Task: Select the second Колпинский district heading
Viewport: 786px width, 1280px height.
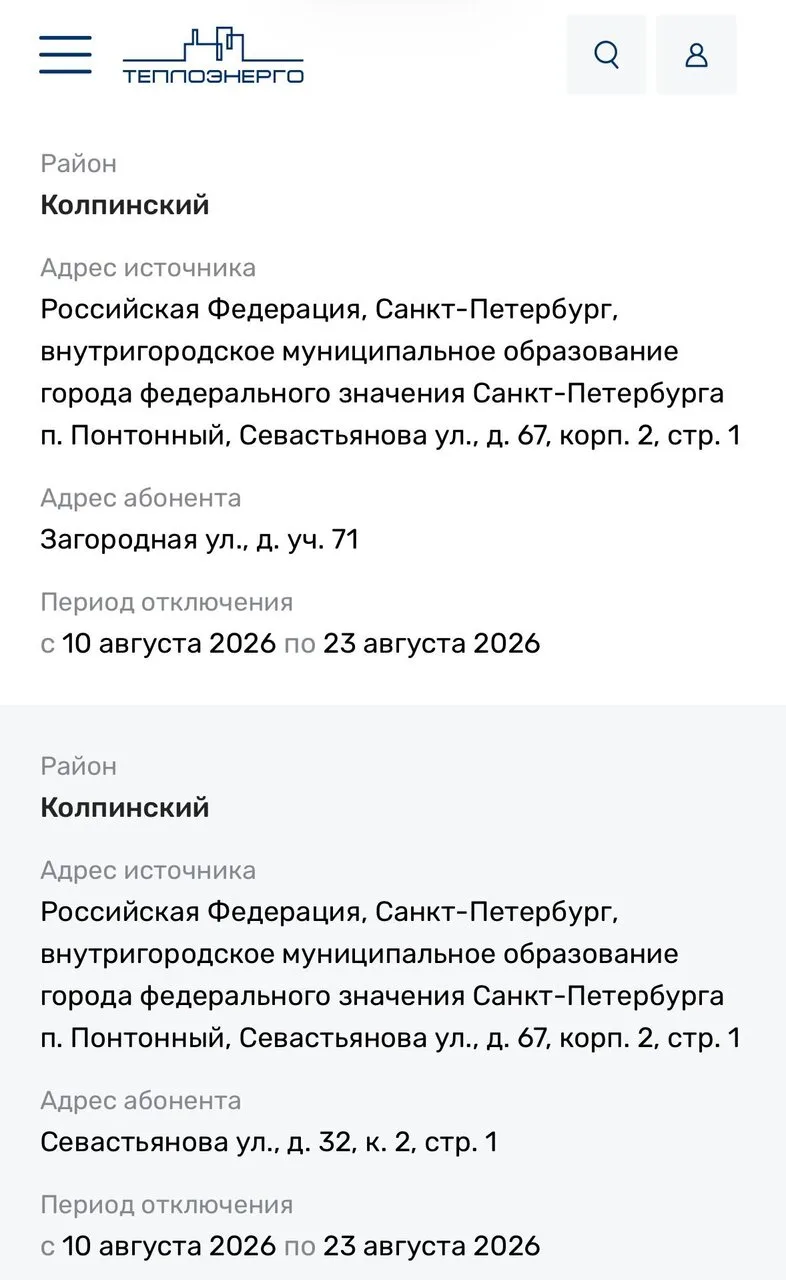Action: click(125, 808)
